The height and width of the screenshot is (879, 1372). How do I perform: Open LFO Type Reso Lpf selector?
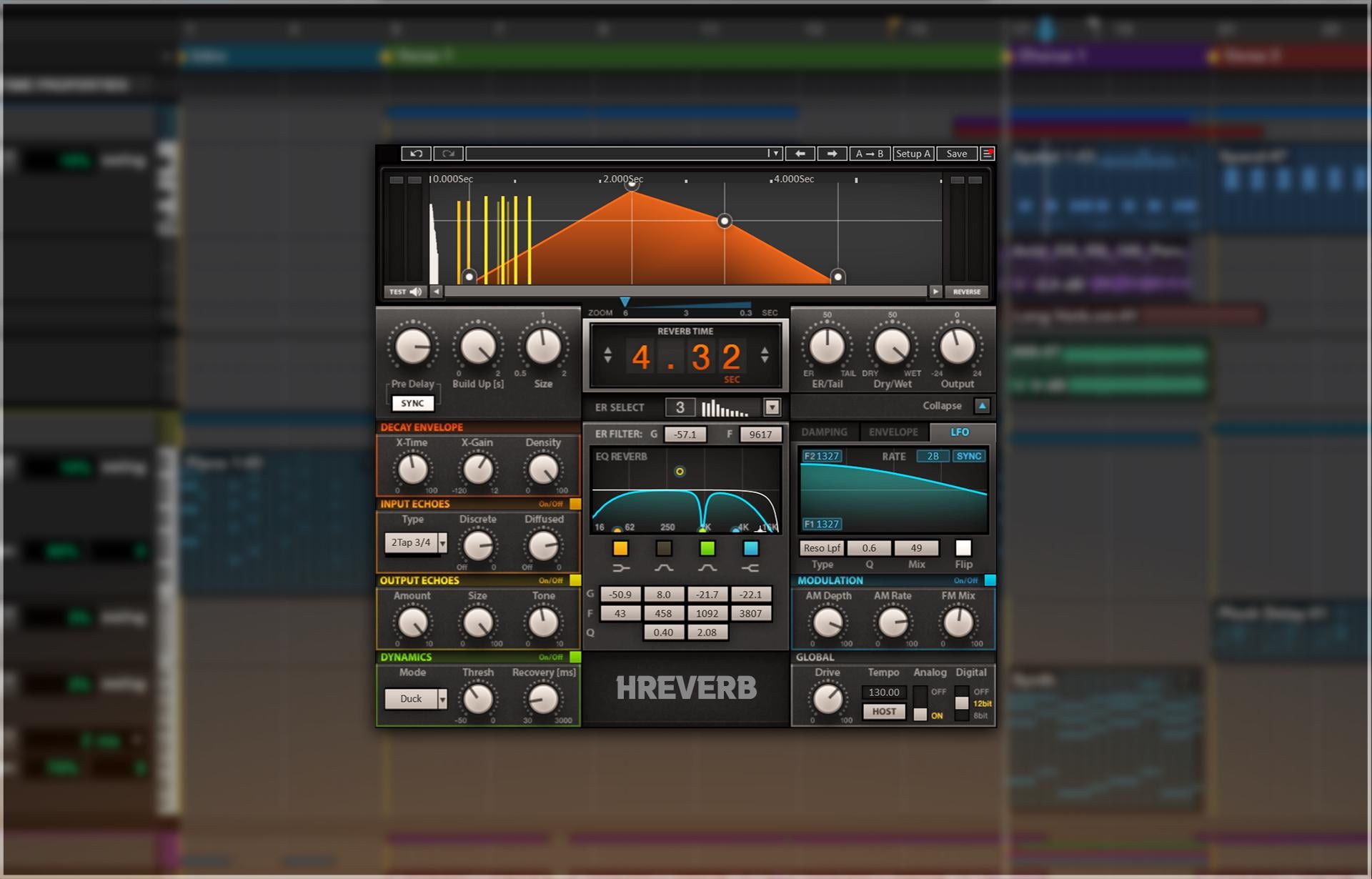coord(822,548)
